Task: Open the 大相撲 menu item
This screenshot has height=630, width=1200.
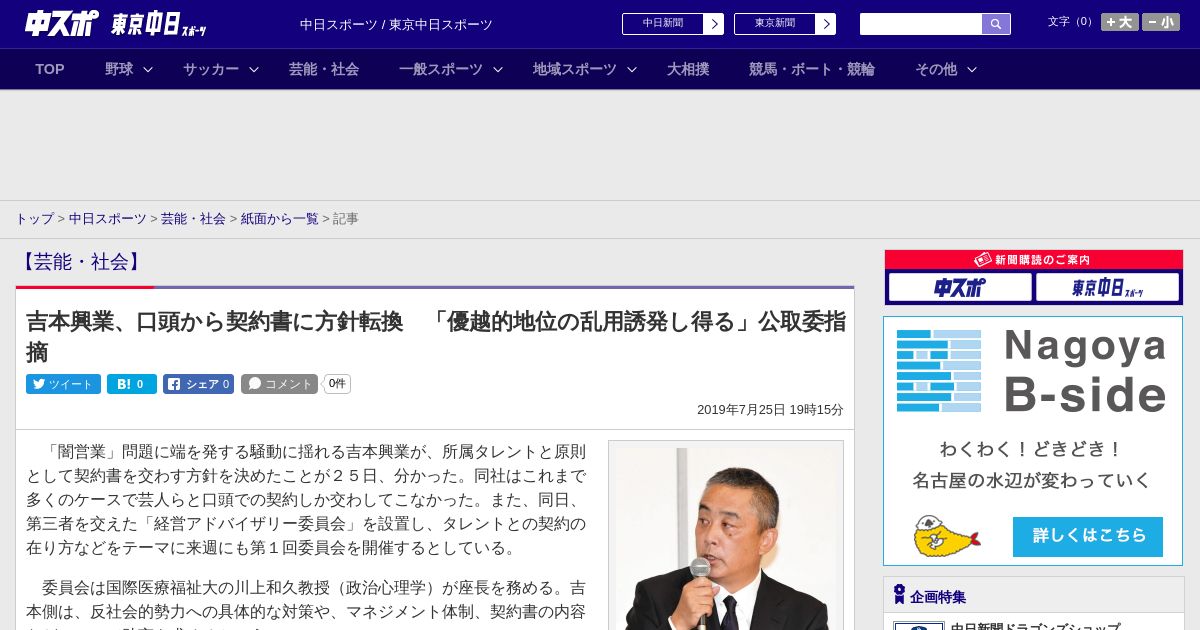Action: (x=688, y=69)
